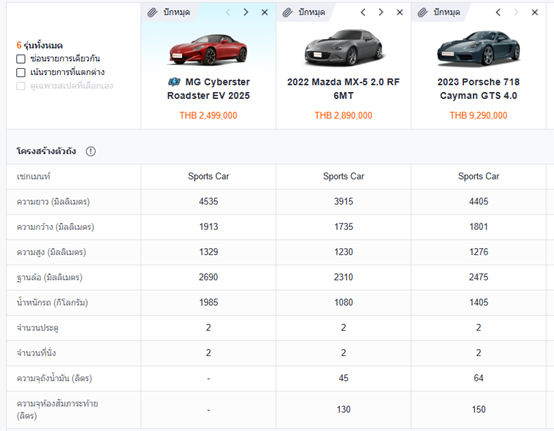Pin the Mazda MX-5 column with paperclip icon
This screenshot has height=431, width=554.
288,13
